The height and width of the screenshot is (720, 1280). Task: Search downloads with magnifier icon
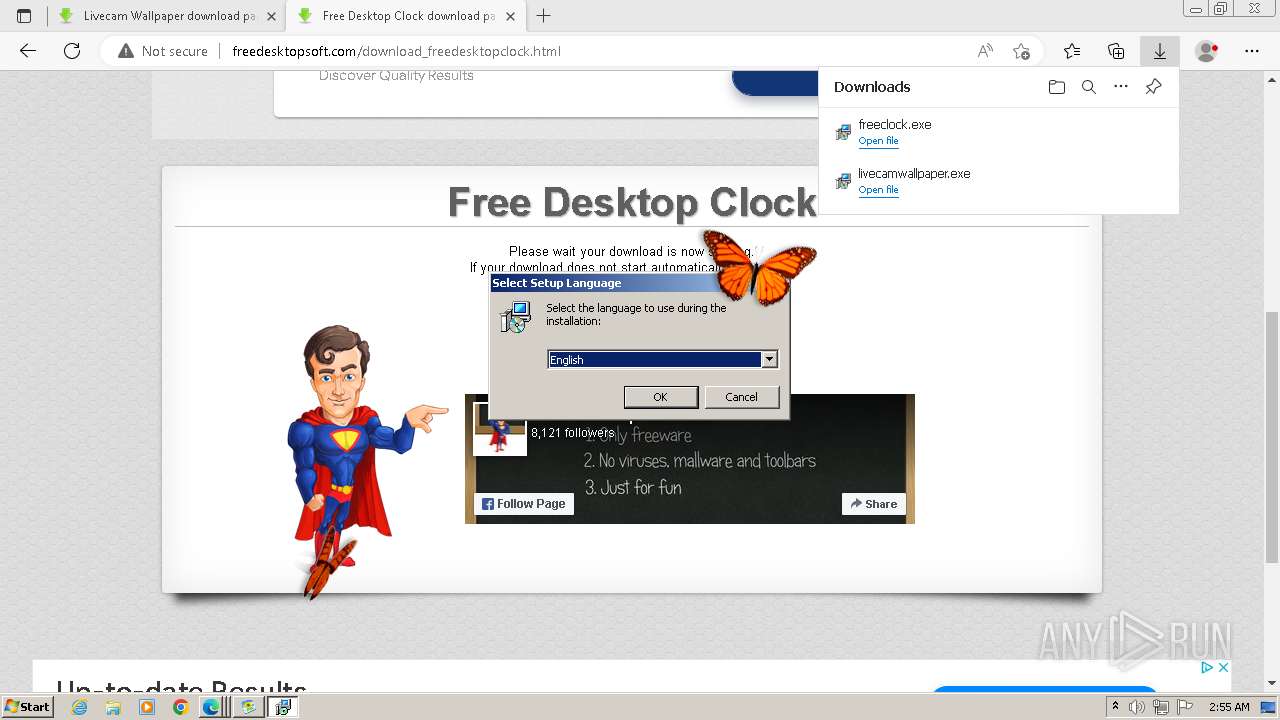click(x=1089, y=87)
